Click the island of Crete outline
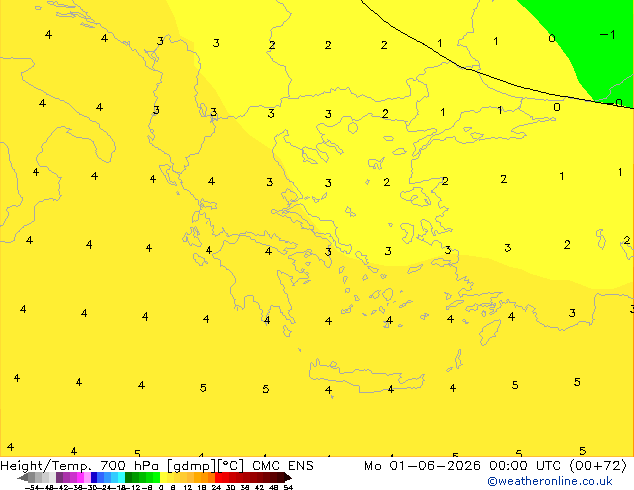This screenshot has width=634, height=490. (x=366, y=376)
